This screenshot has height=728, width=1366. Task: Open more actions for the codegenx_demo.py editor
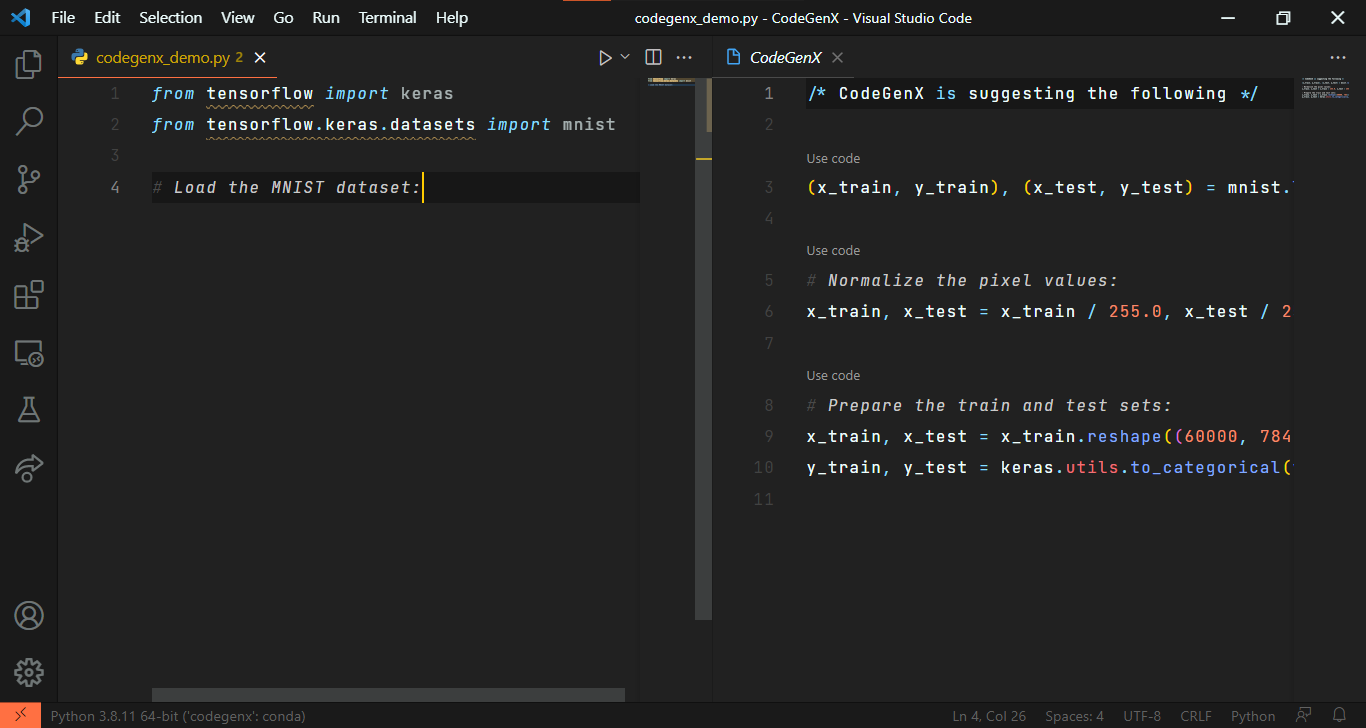coord(684,58)
